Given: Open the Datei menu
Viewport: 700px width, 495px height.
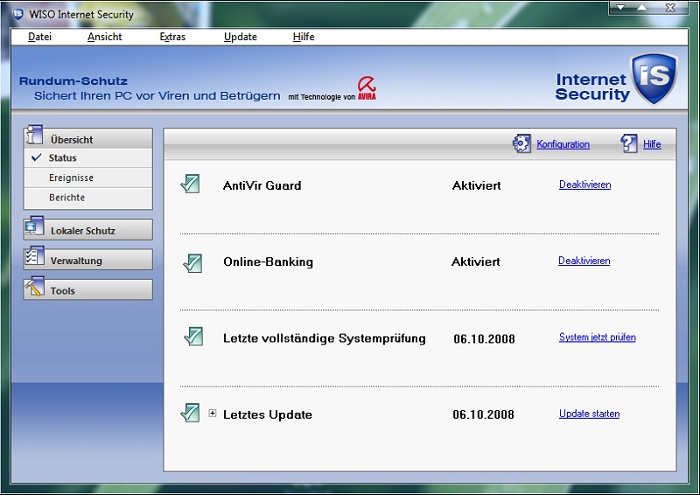Looking at the screenshot, I should (40, 37).
